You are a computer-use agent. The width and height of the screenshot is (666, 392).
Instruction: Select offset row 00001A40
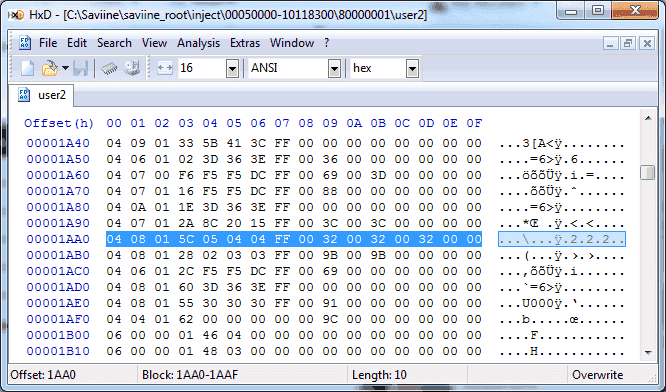[x=58, y=143]
